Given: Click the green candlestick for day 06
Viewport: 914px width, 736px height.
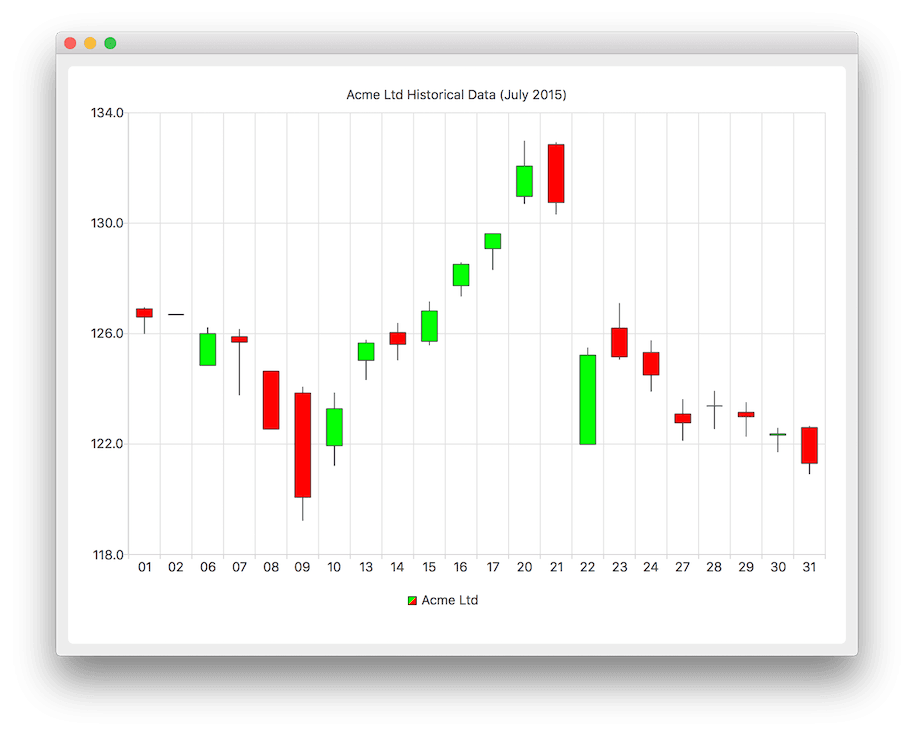Looking at the screenshot, I should (207, 349).
